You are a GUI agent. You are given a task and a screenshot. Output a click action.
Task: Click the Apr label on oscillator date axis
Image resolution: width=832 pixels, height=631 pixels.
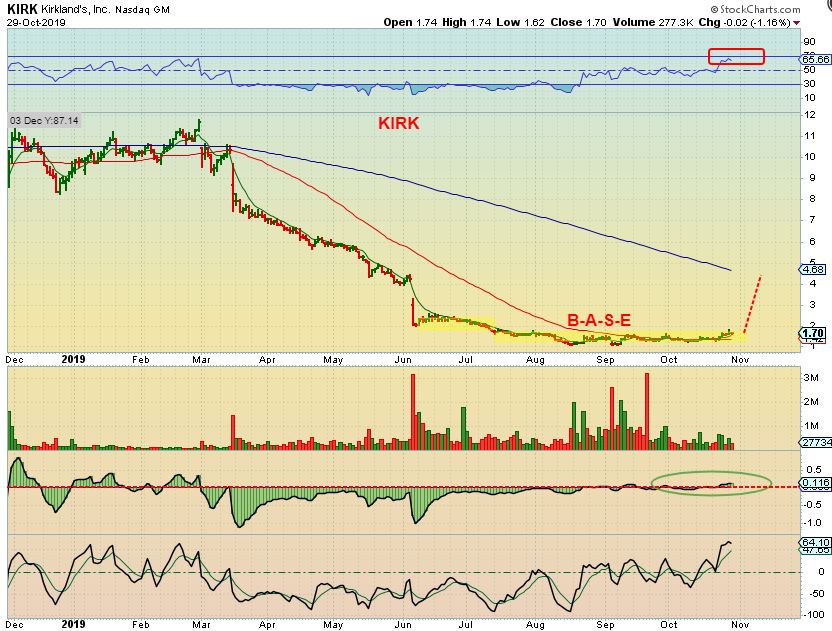267,625
